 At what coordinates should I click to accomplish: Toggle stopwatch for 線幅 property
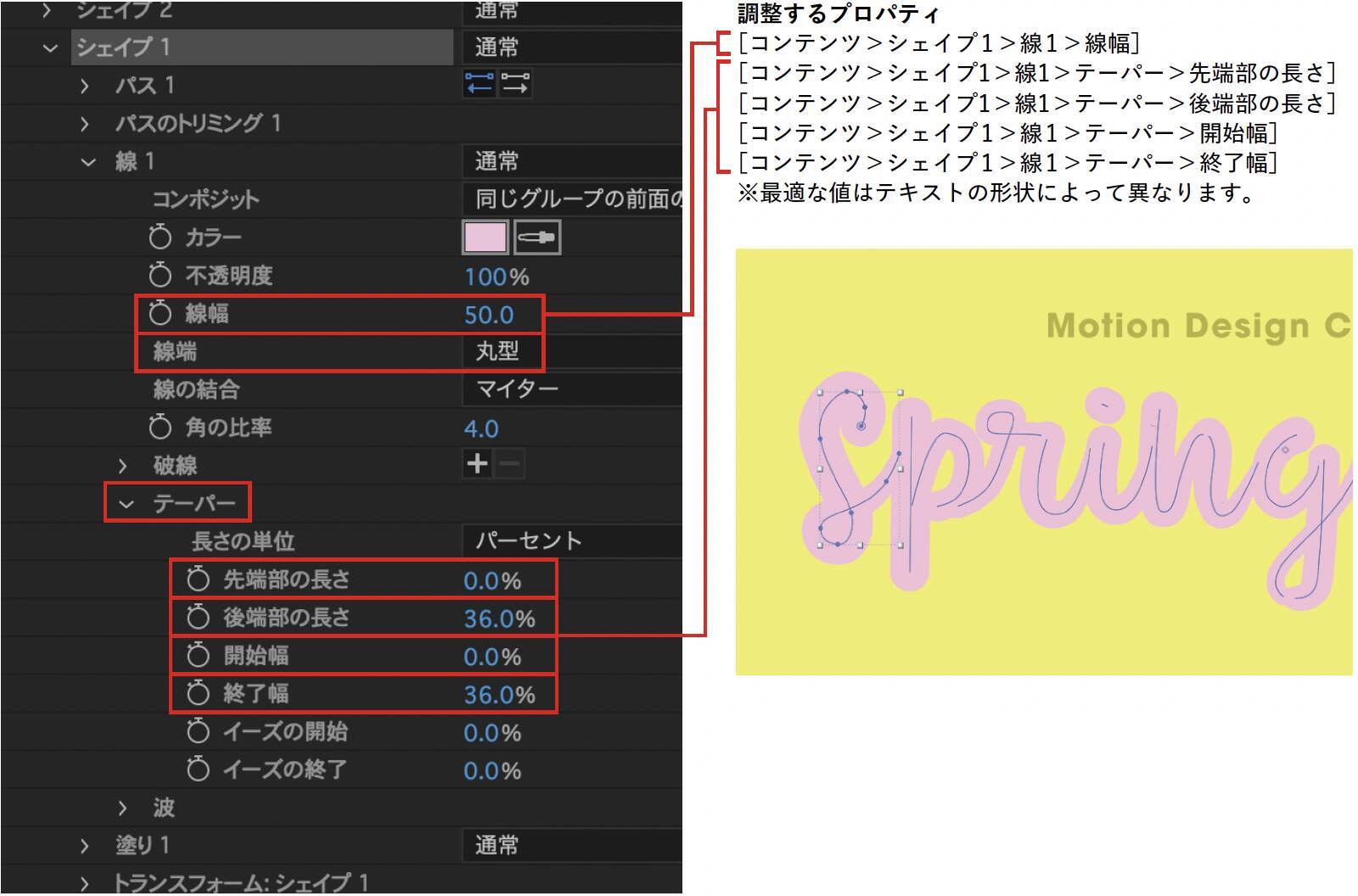160,313
